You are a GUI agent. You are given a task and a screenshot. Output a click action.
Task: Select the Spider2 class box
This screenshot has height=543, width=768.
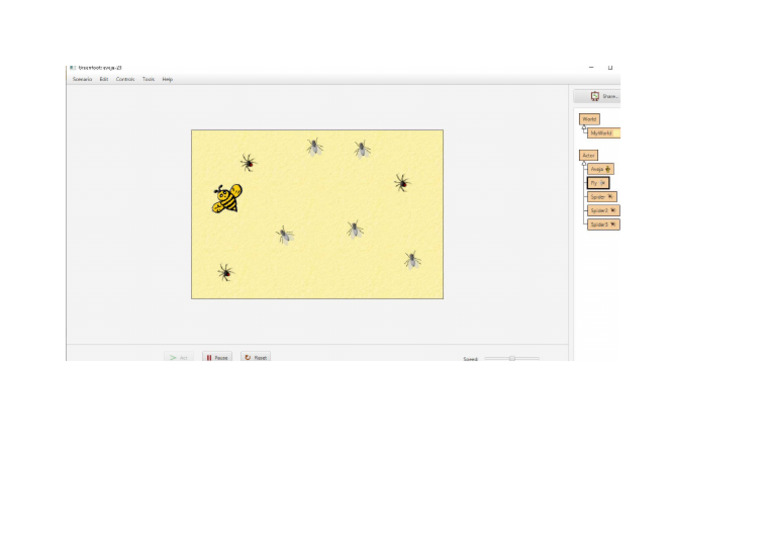coord(603,211)
